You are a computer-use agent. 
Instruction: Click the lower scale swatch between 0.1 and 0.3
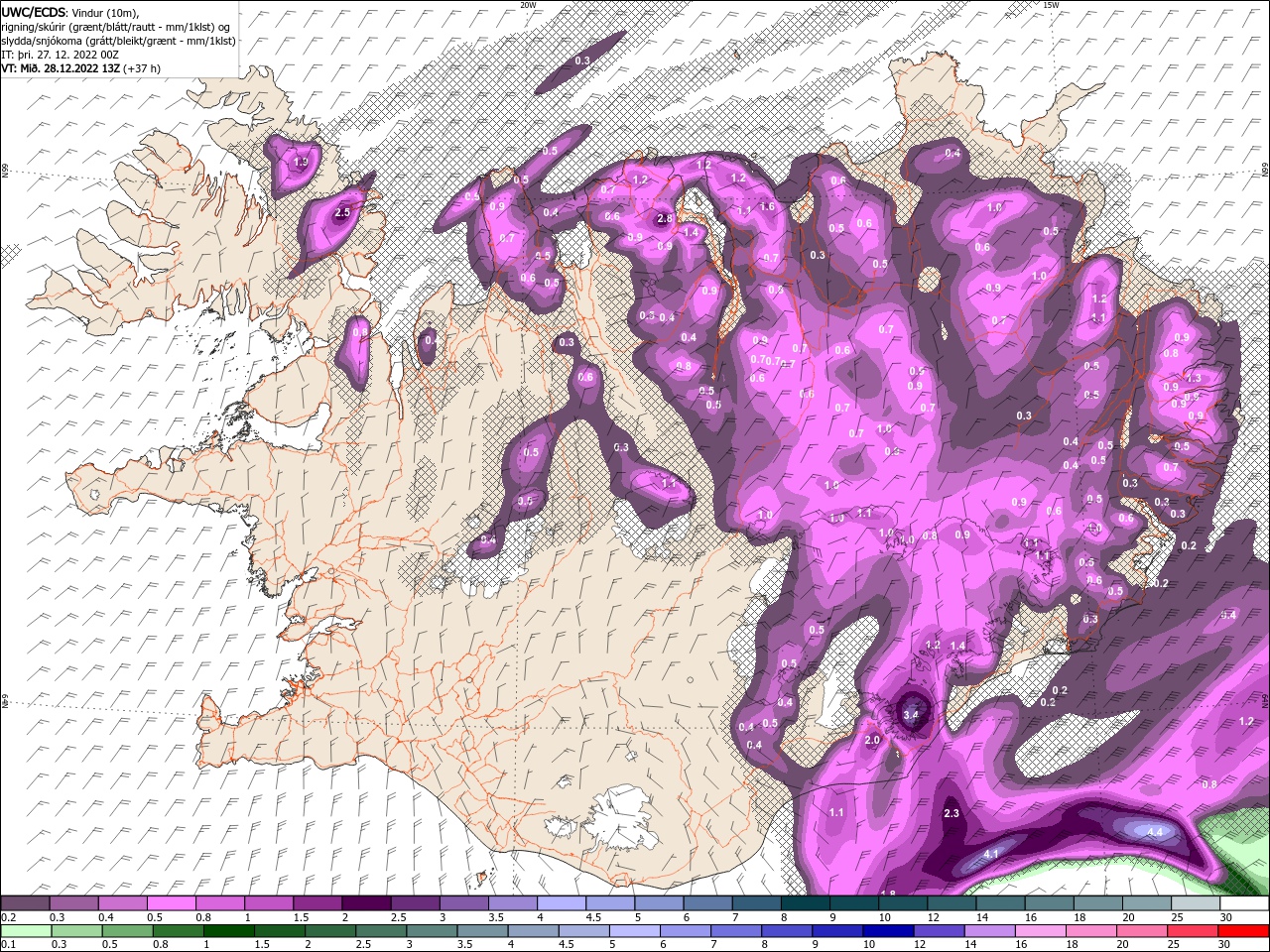click(x=26, y=931)
